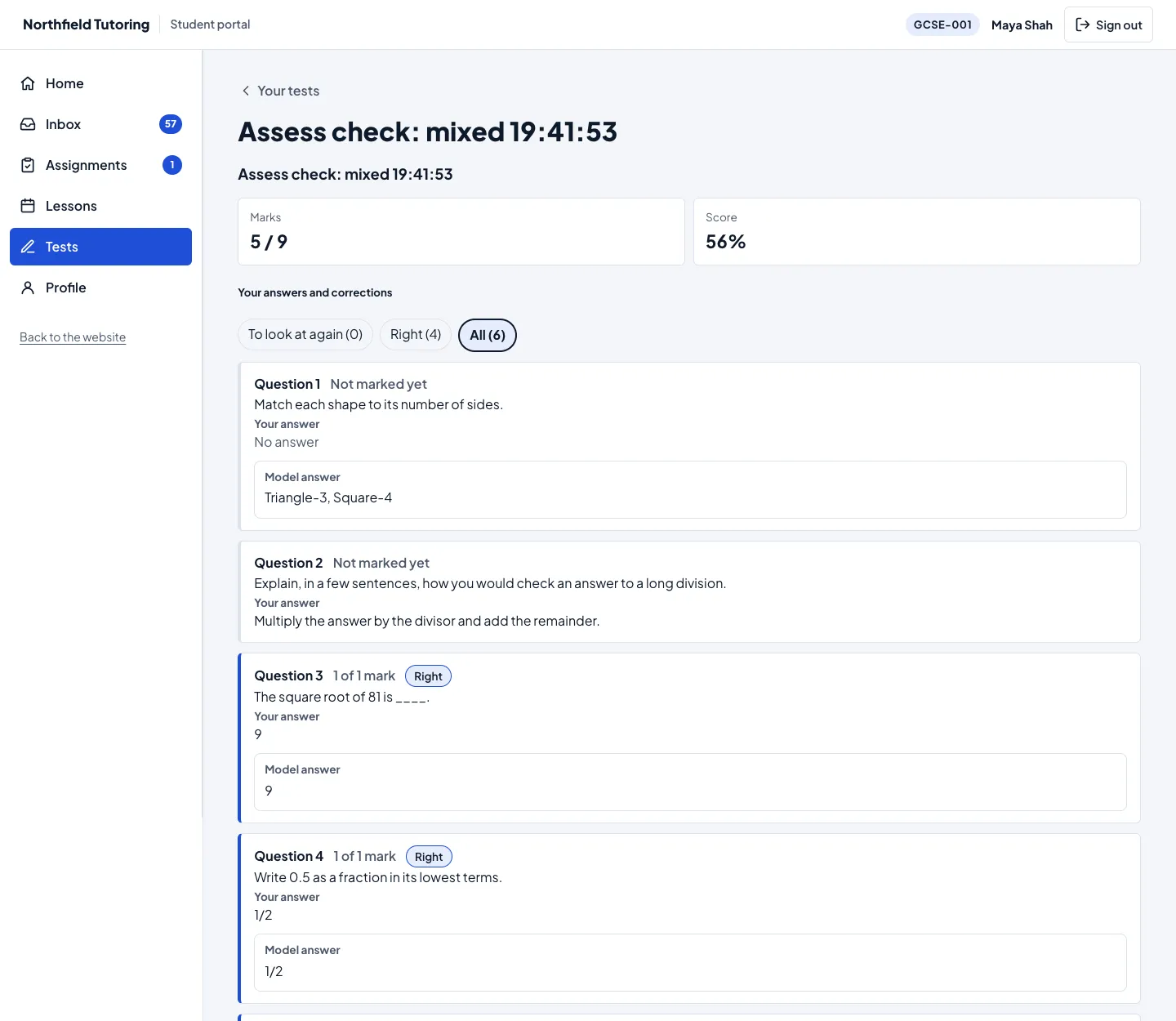
Task: Click the GCSE-001 student code badge
Action: [x=942, y=25]
